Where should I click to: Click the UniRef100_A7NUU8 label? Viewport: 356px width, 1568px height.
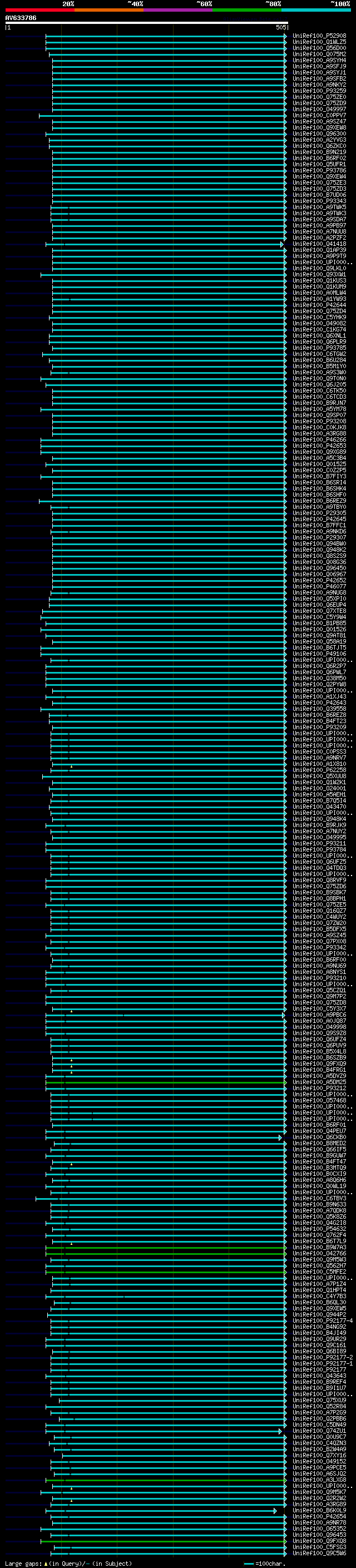[x=319, y=232]
